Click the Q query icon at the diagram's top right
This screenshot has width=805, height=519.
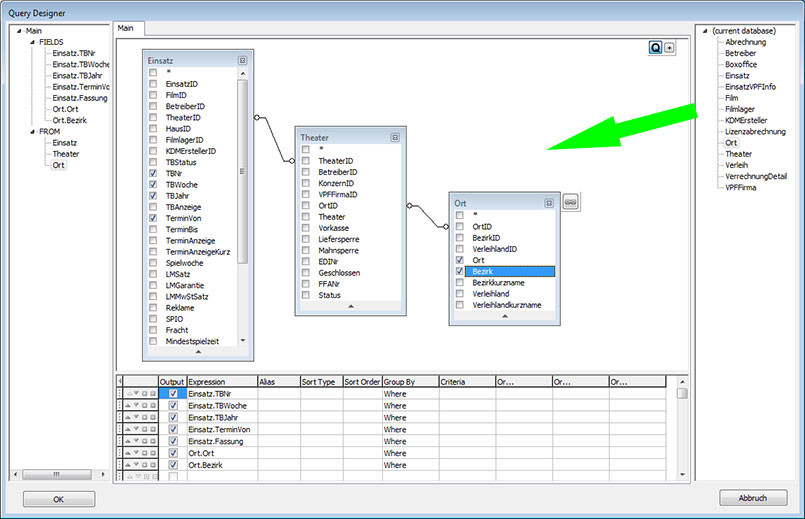(x=655, y=47)
